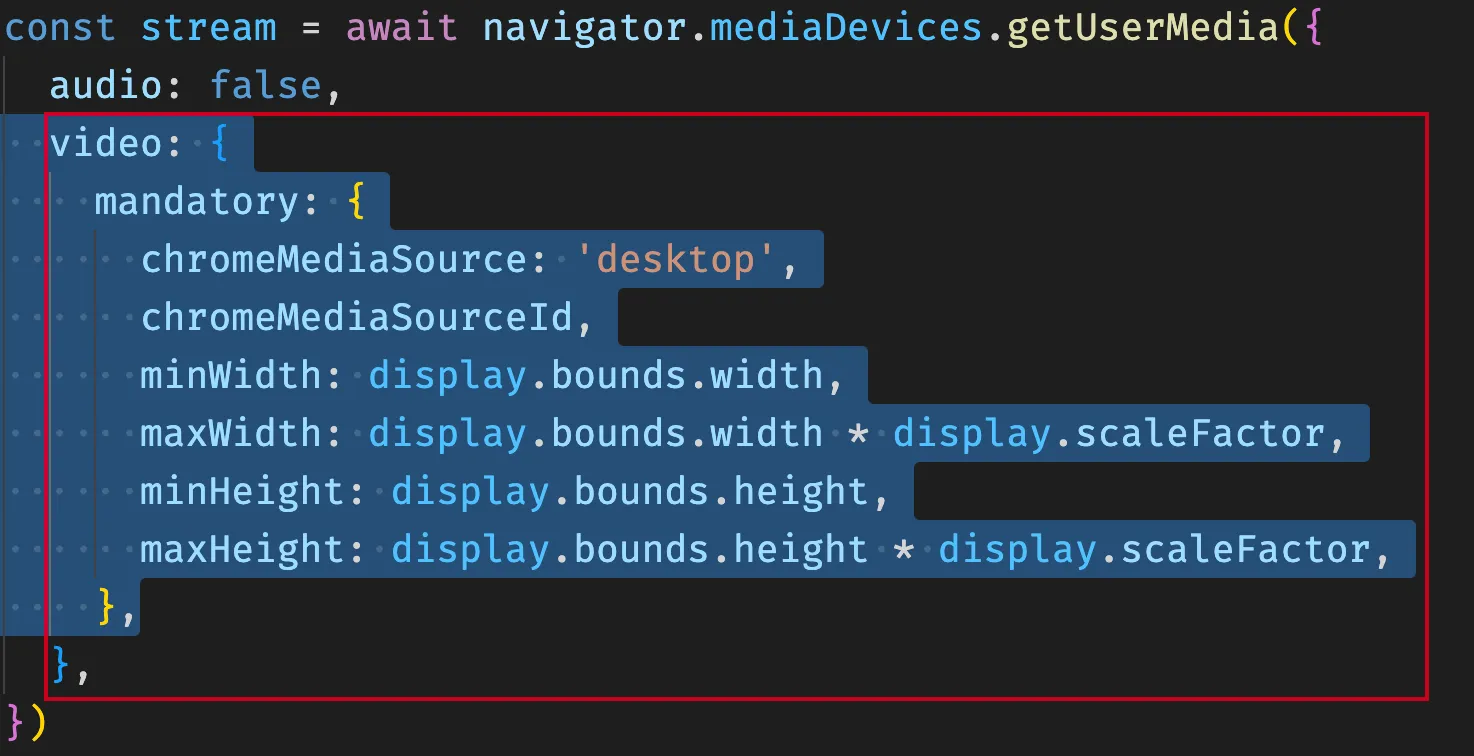Click the 'getUserMedia' method call
Viewport: 1474px width, 756px height.
pyautogui.click(x=1142, y=27)
